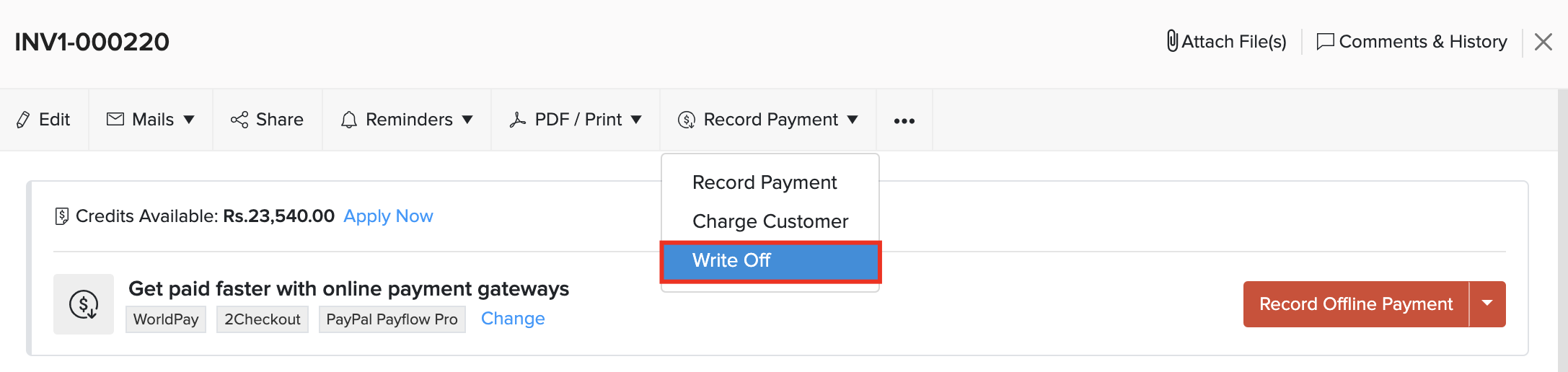
Task: Click the Share icon
Action: (x=239, y=120)
